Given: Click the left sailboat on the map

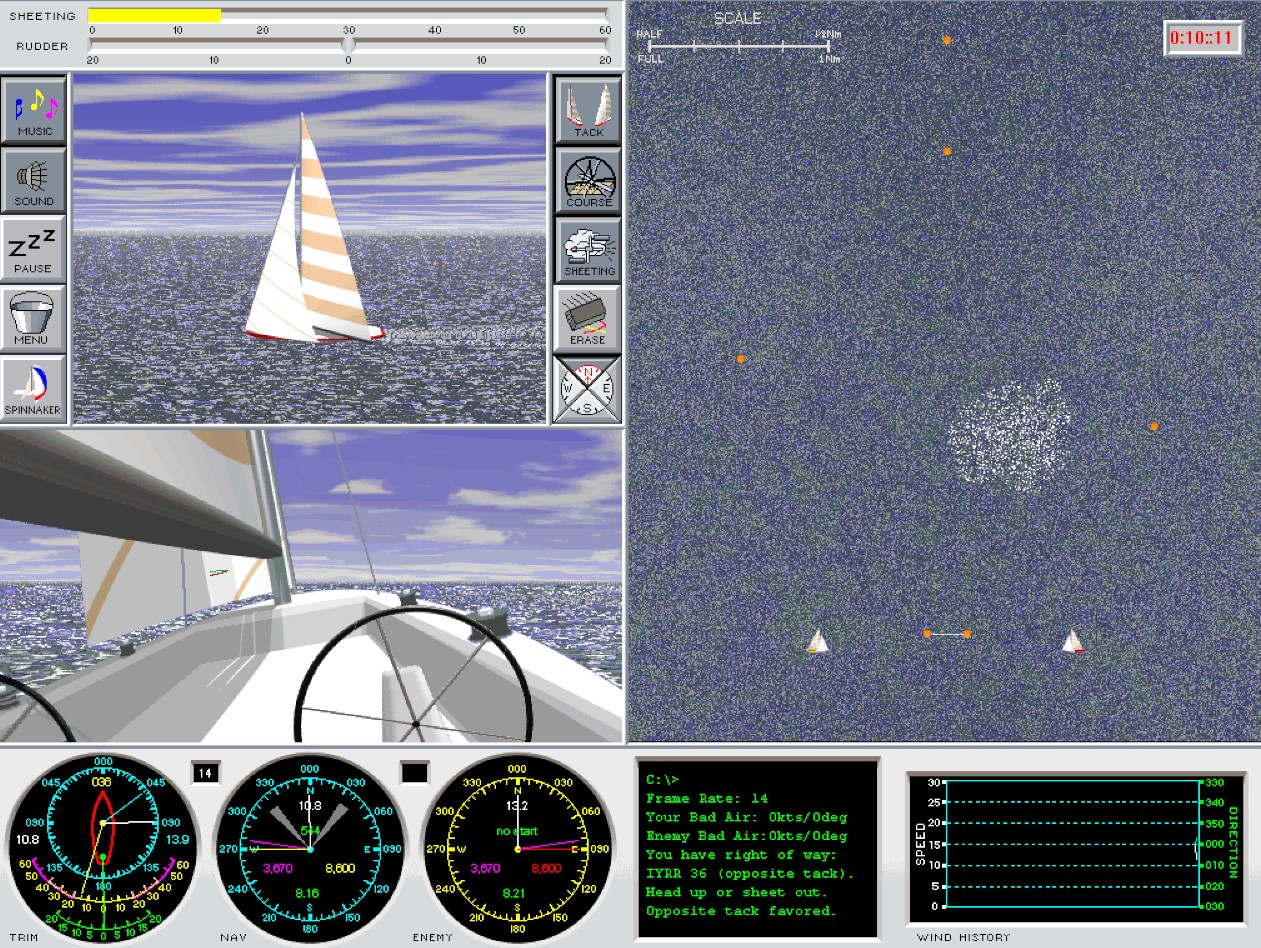Looking at the screenshot, I should (x=818, y=641).
